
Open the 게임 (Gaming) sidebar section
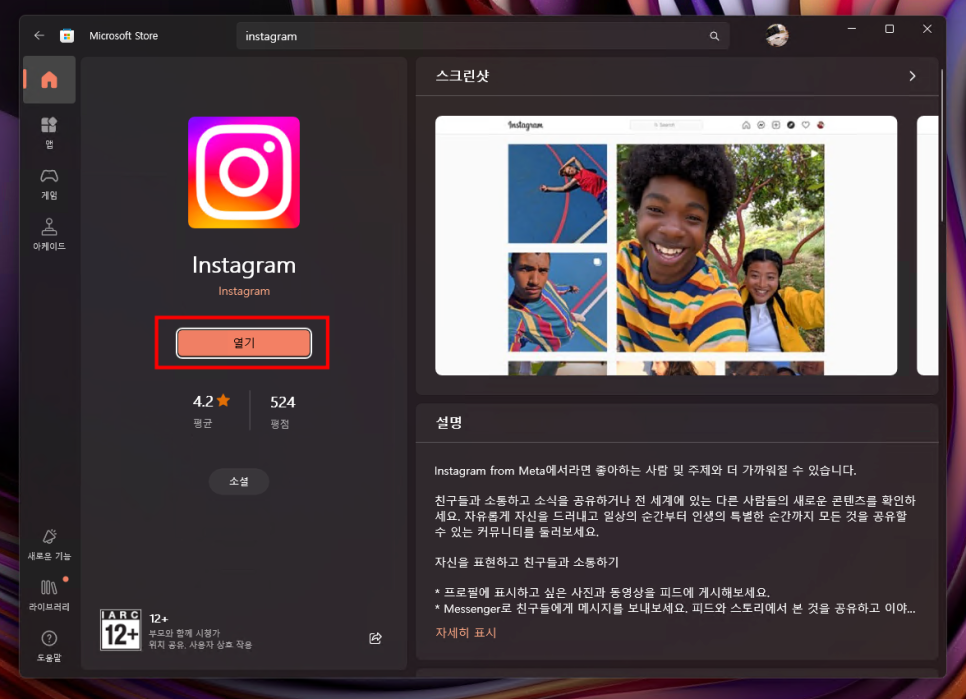(x=49, y=184)
